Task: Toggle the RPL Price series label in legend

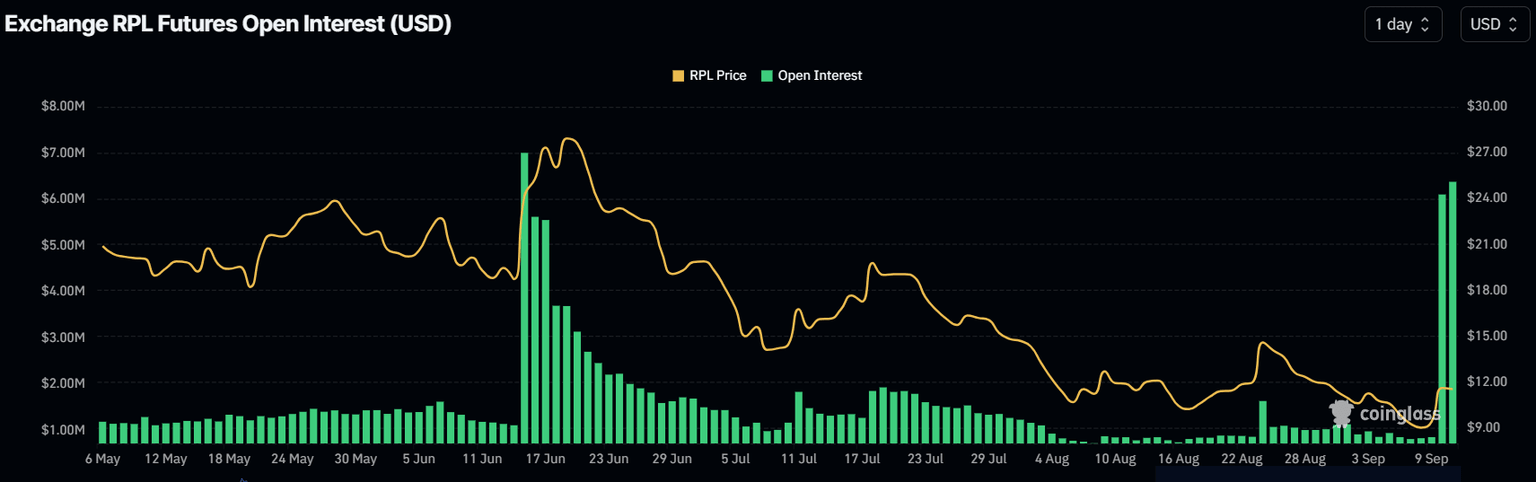Action: click(x=717, y=75)
